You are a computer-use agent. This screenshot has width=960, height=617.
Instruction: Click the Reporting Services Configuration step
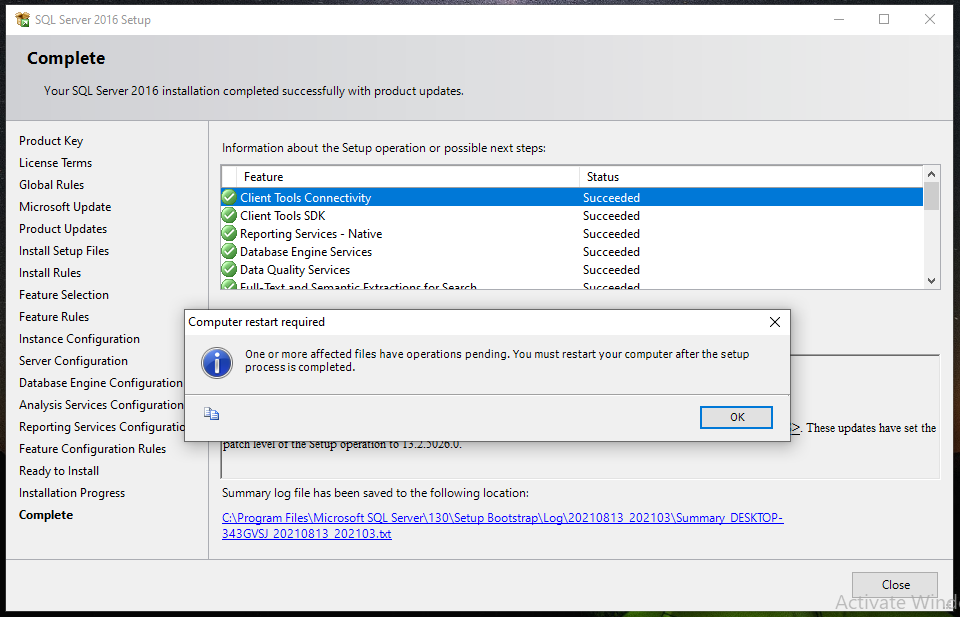(x=102, y=427)
